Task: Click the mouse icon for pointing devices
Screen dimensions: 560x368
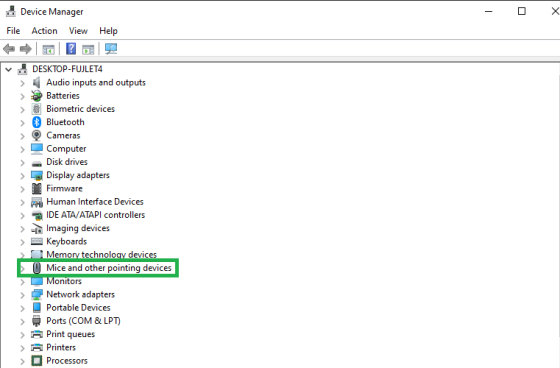Action: click(36, 268)
